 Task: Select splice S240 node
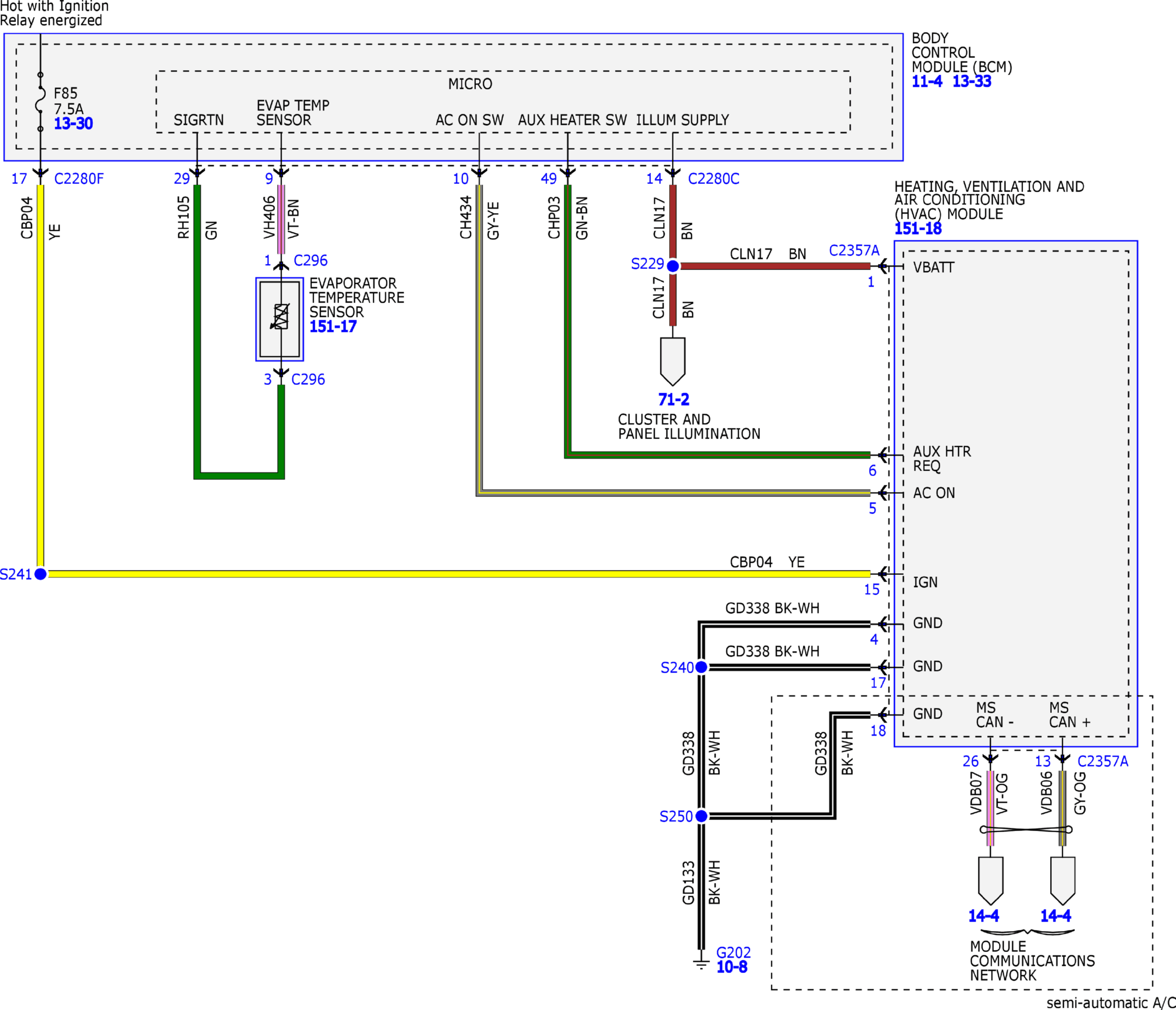(x=702, y=667)
